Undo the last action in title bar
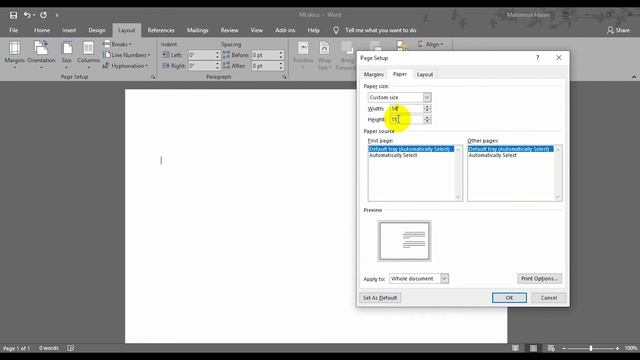640x360 pixels. coord(27,15)
